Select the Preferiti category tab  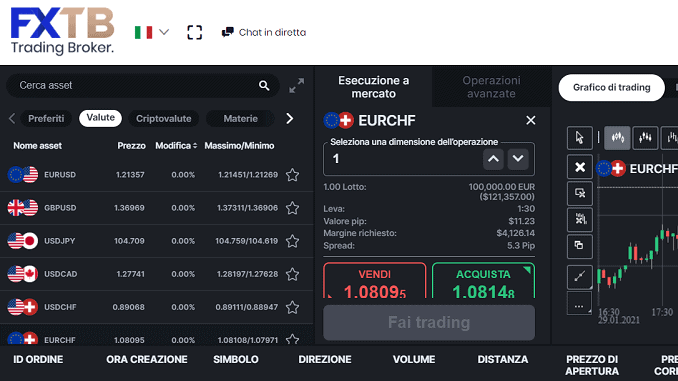[x=46, y=118]
